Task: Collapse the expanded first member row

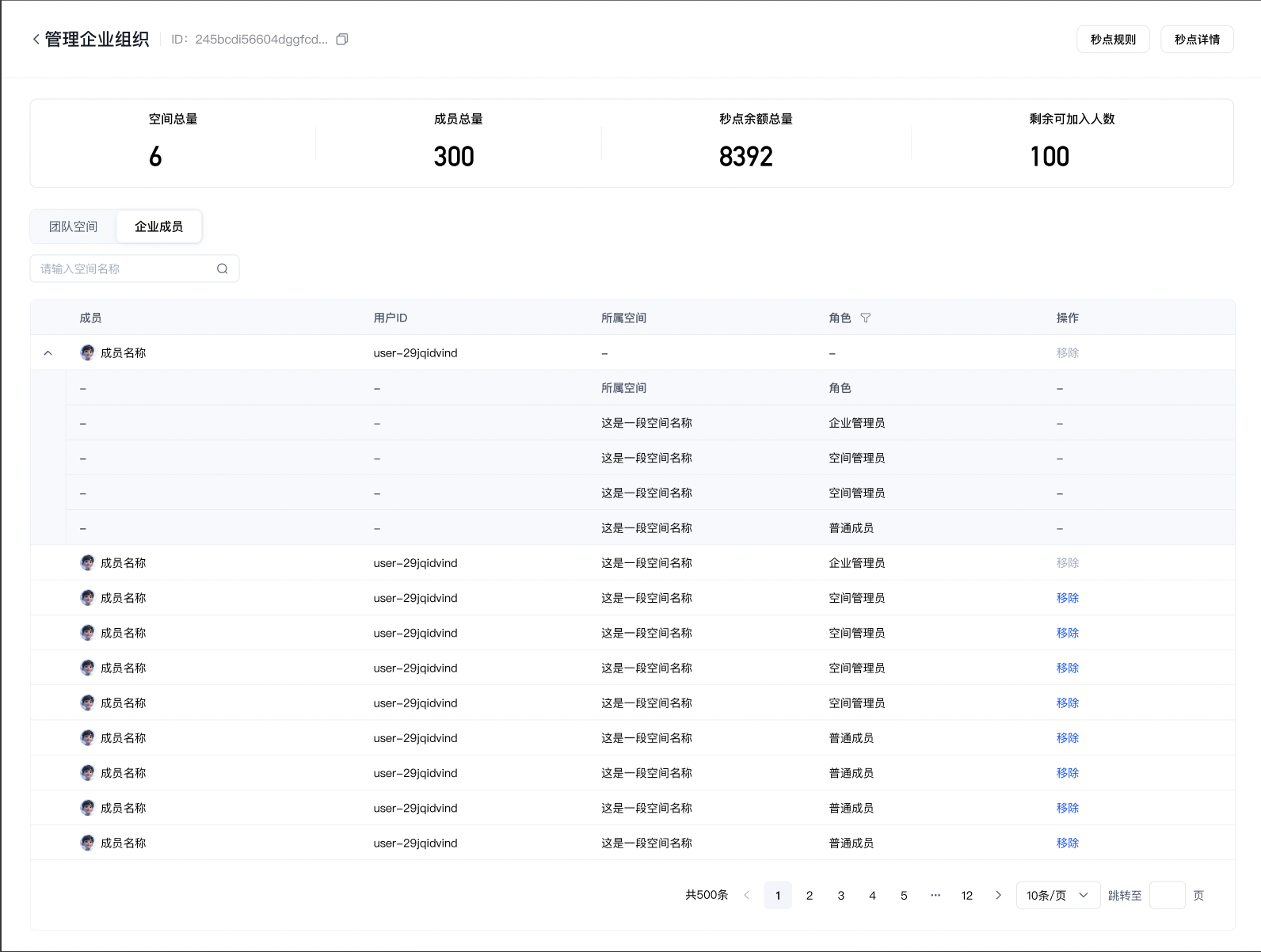Action: tap(48, 353)
